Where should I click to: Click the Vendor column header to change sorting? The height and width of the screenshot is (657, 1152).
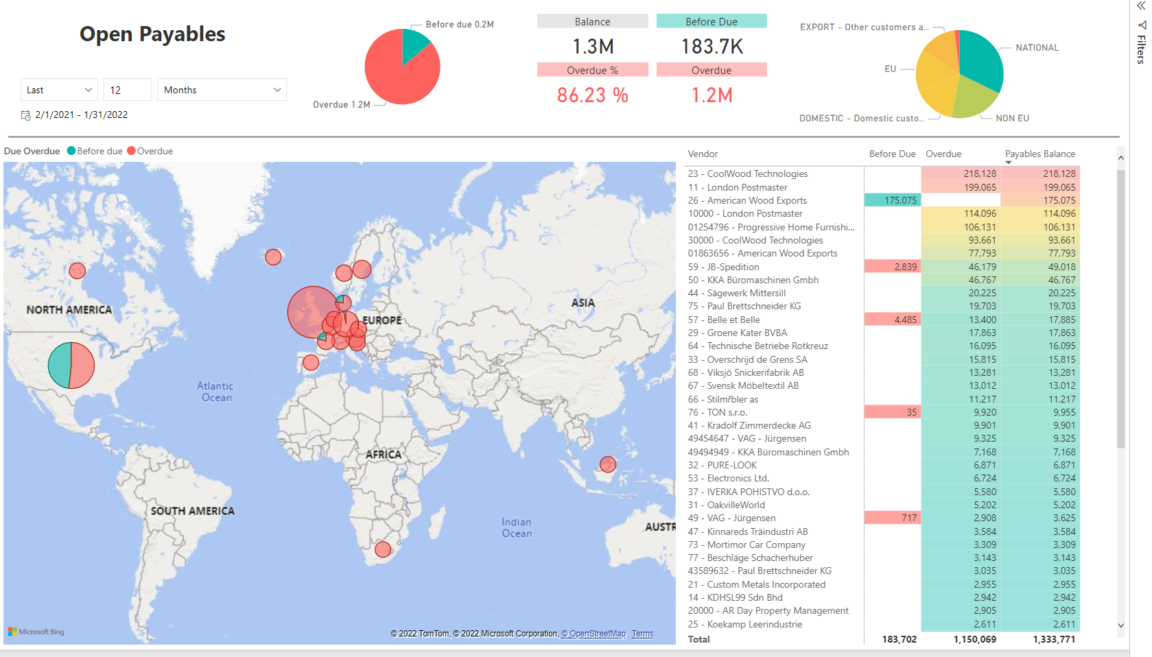(702, 153)
